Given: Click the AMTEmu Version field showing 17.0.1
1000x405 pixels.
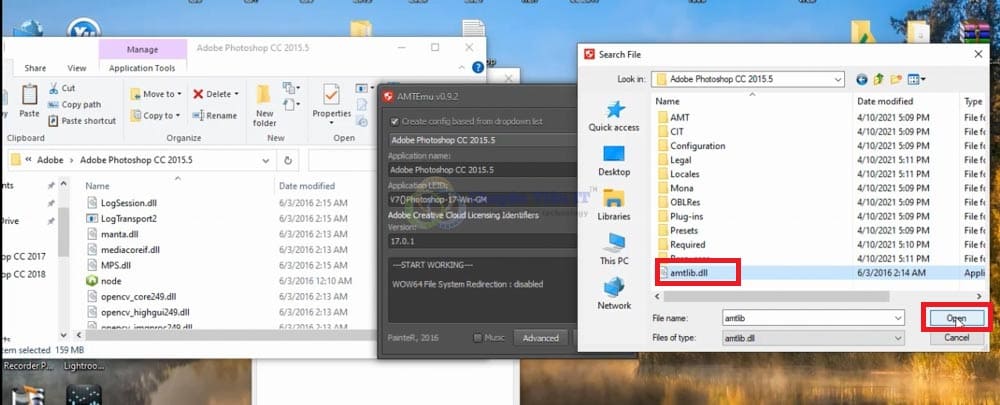Looking at the screenshot, I should pyautogui.click(x=482, y=242).
